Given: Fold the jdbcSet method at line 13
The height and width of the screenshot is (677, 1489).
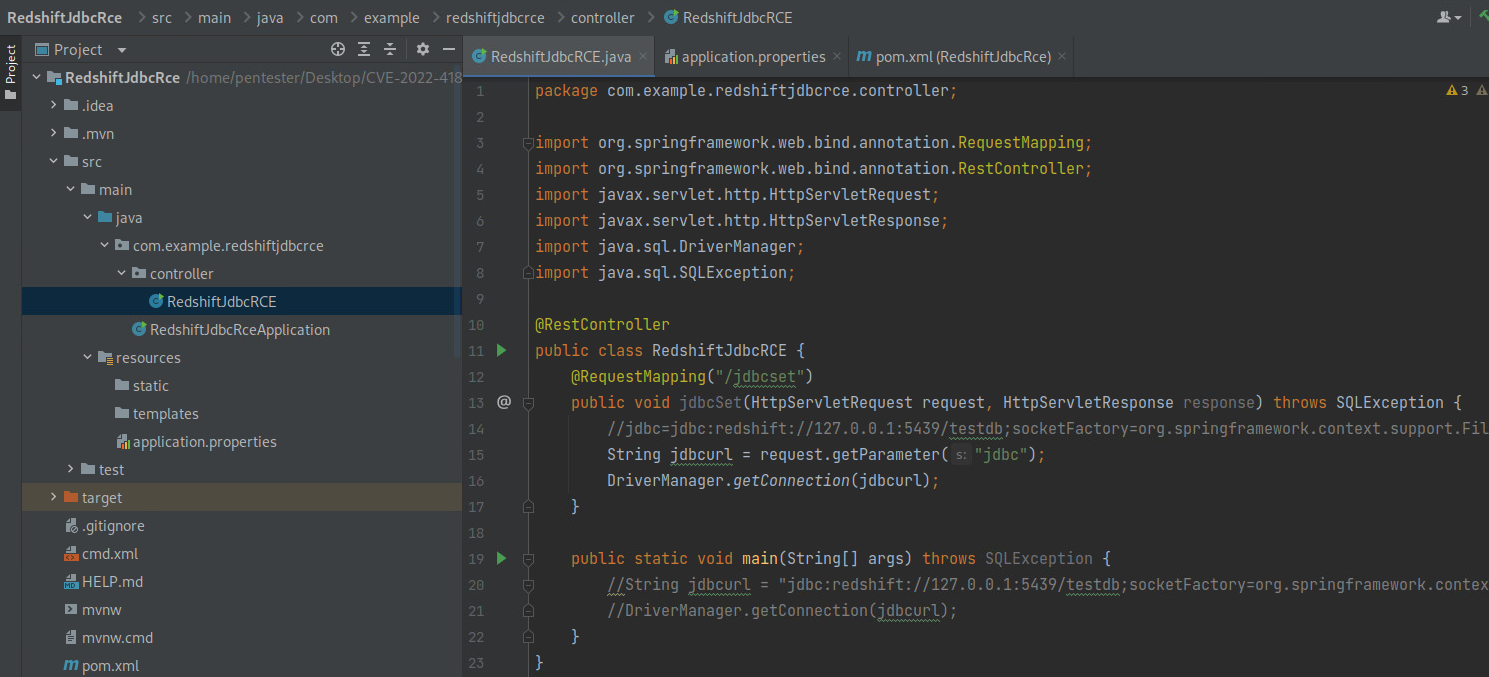Looking at the screenshot, I should click(x=528, y=402).
